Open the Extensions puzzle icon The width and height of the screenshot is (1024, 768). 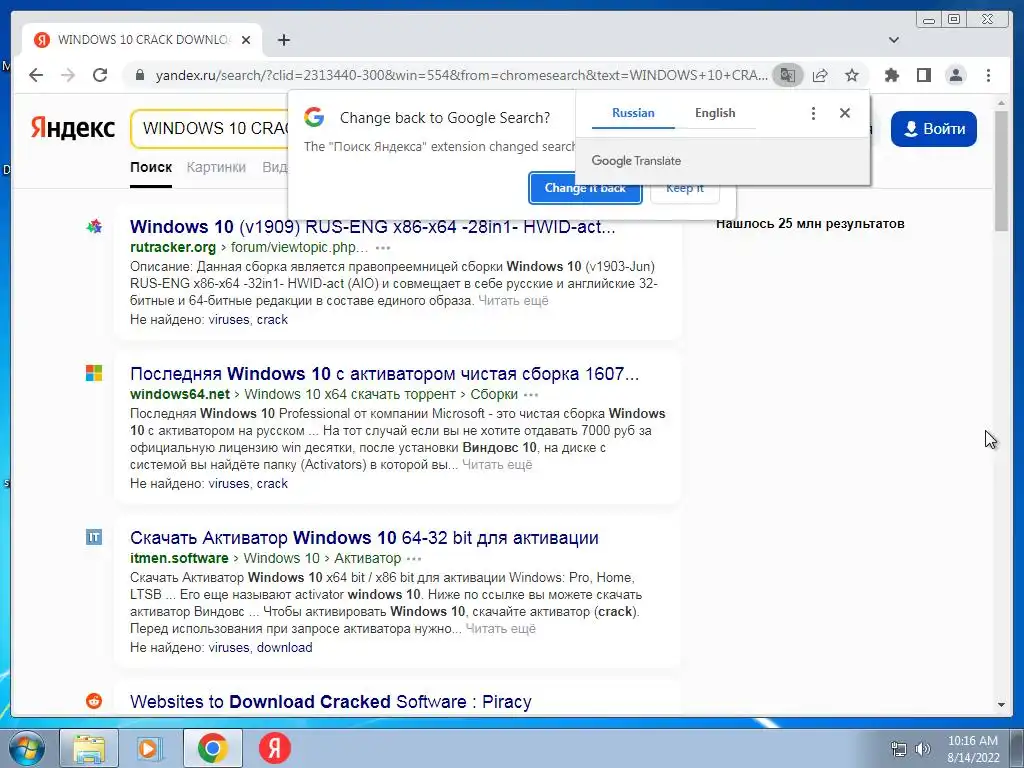[x=891, y=75]
